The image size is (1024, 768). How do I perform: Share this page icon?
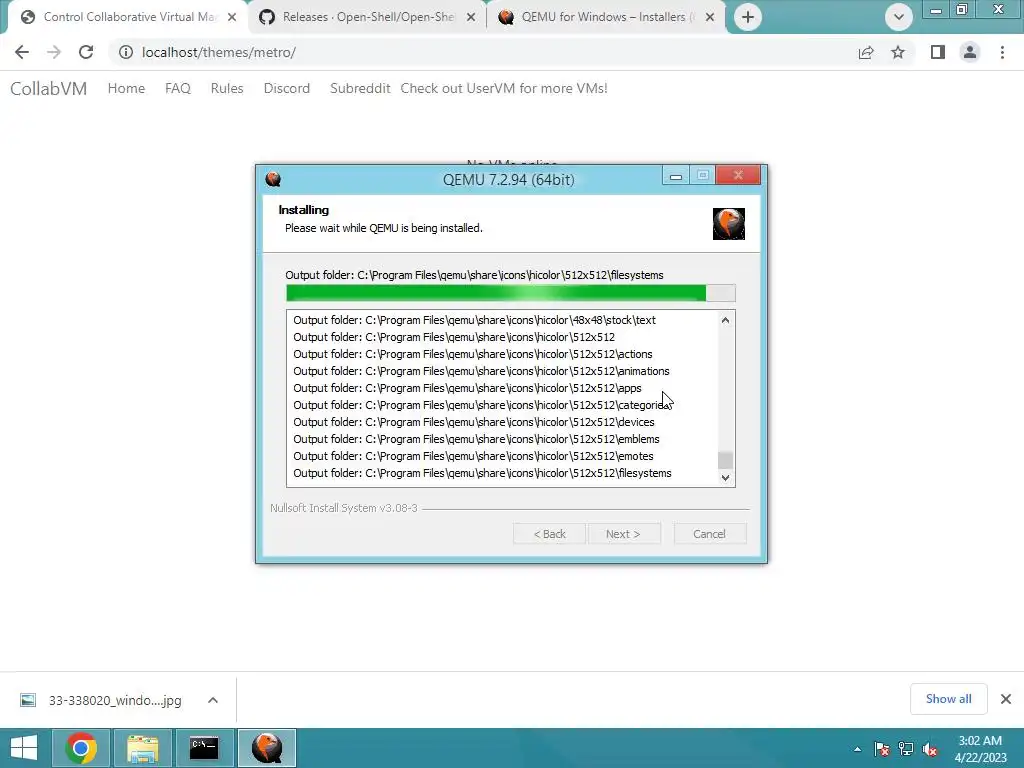pyautogui.click(x=866, y=52)
